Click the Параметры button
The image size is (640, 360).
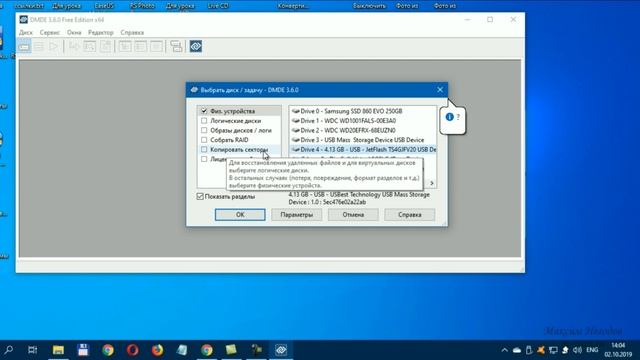point(297,215)
